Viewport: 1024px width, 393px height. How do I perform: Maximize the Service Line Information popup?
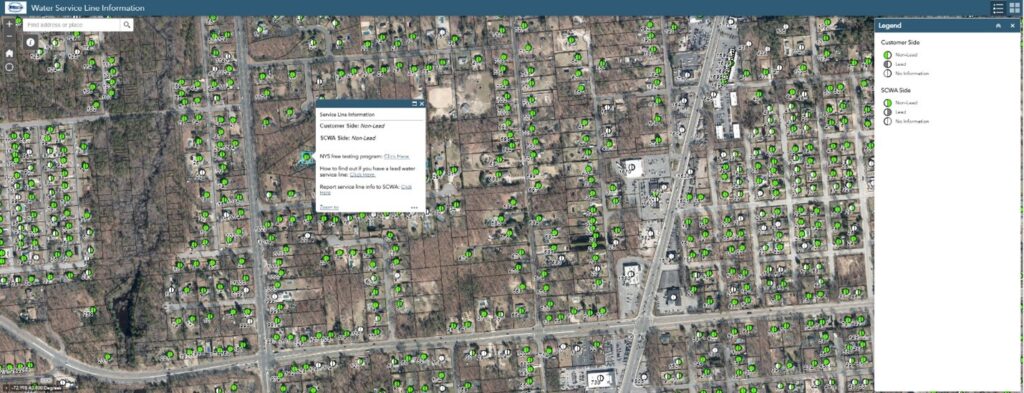tap(415, 104)
